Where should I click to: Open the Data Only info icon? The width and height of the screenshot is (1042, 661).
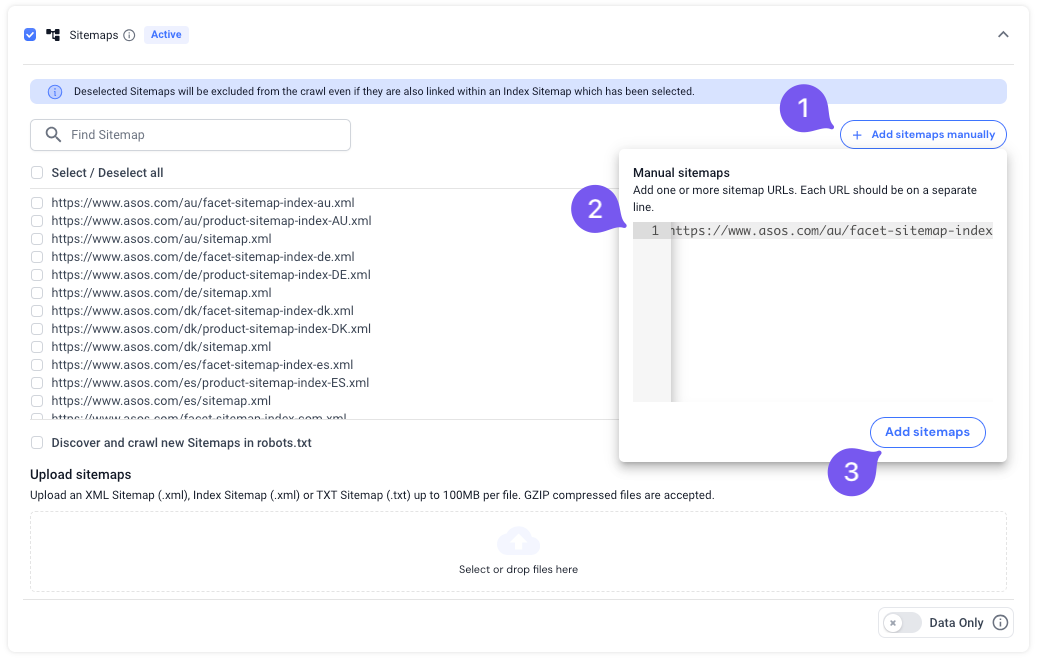pos(1000,622)
